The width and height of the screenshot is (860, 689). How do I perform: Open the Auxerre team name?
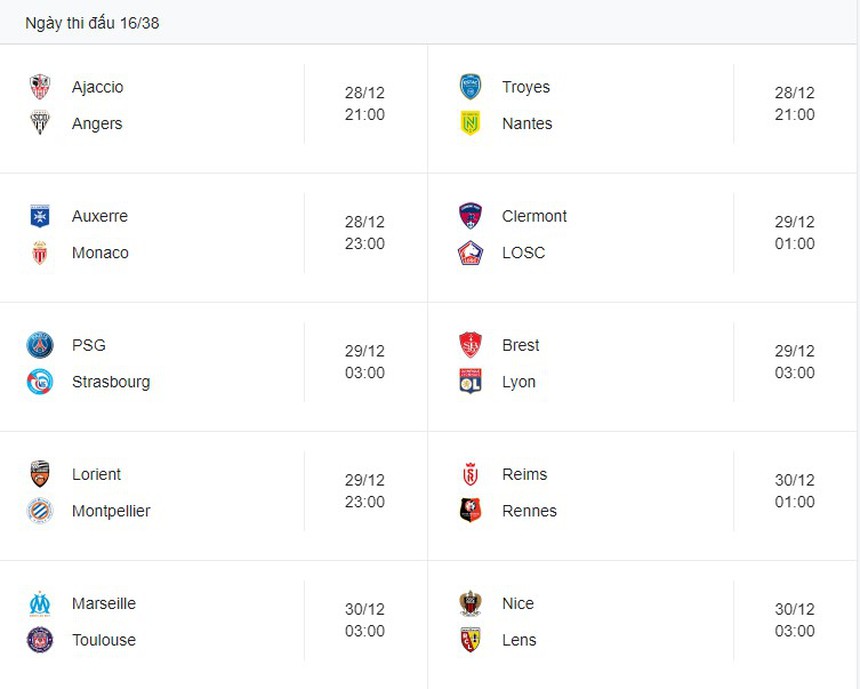click(100, 216)
